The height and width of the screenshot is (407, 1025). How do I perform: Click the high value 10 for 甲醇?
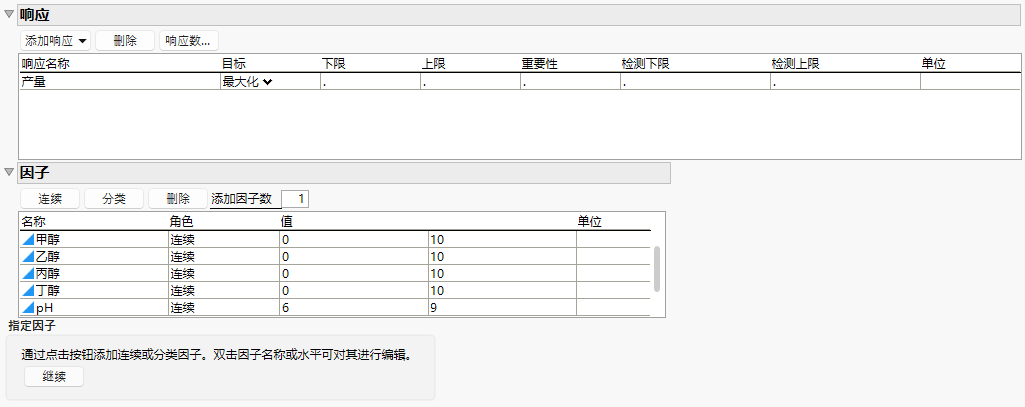501,240
